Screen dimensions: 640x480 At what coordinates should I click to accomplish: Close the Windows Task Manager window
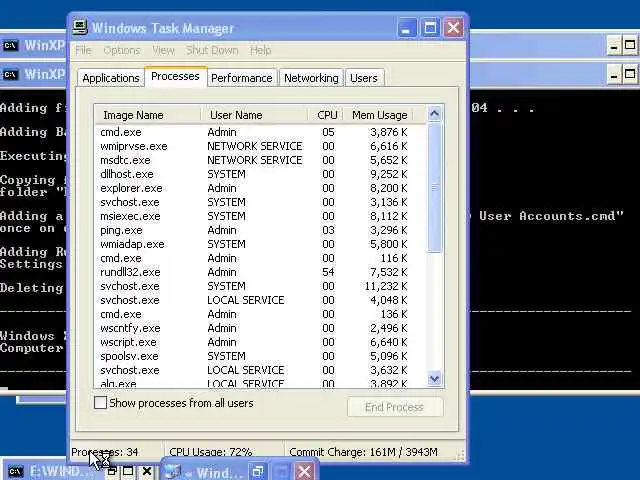(453, 28)
